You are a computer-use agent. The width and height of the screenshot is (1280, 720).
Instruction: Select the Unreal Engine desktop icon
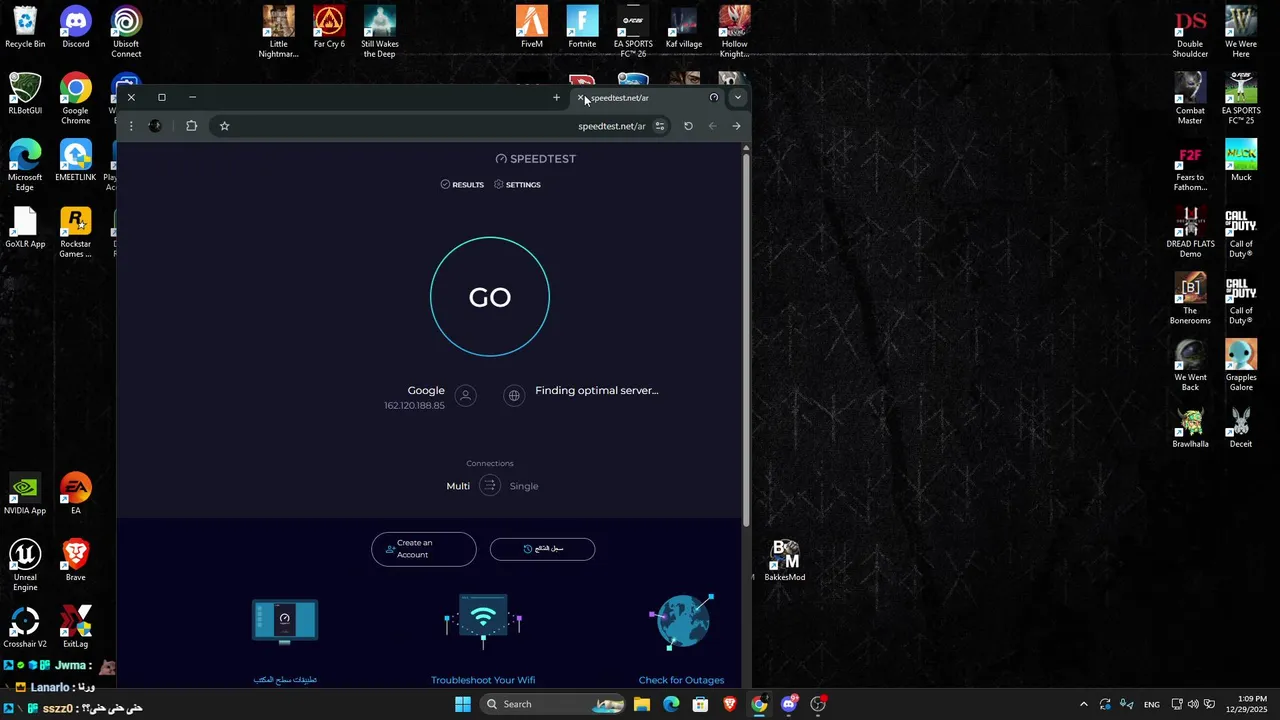pos(25,566)
